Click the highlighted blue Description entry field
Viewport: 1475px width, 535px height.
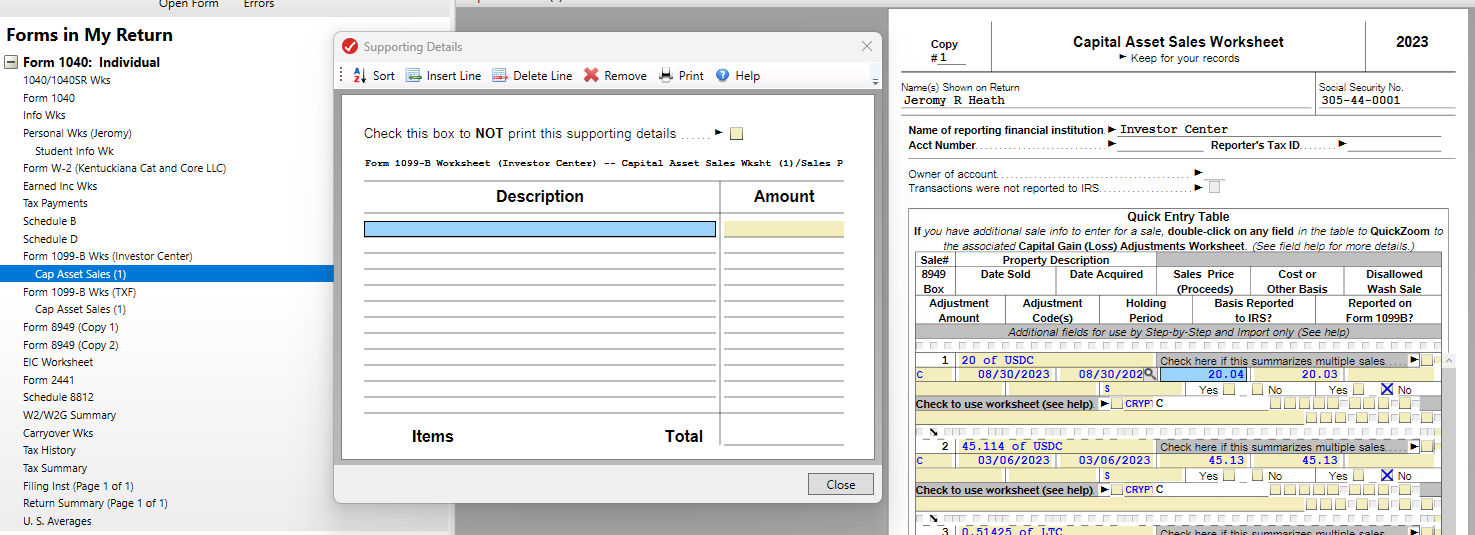coord(539,229)
